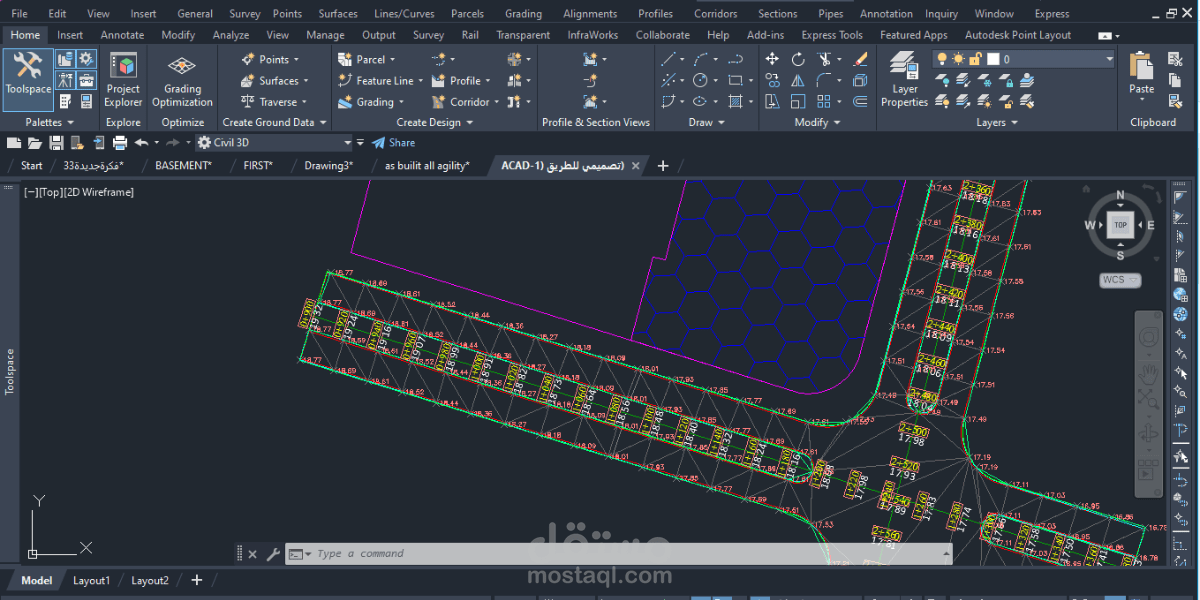Select the Circle tool in Draw panel
This screenshot has height=600, width=1200.
[701, 80]
